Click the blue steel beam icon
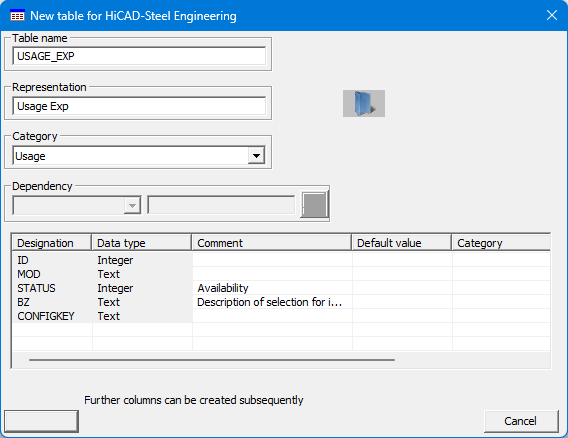Image resolution: width=568 pixels, height=438 pixels. point(364,104)
